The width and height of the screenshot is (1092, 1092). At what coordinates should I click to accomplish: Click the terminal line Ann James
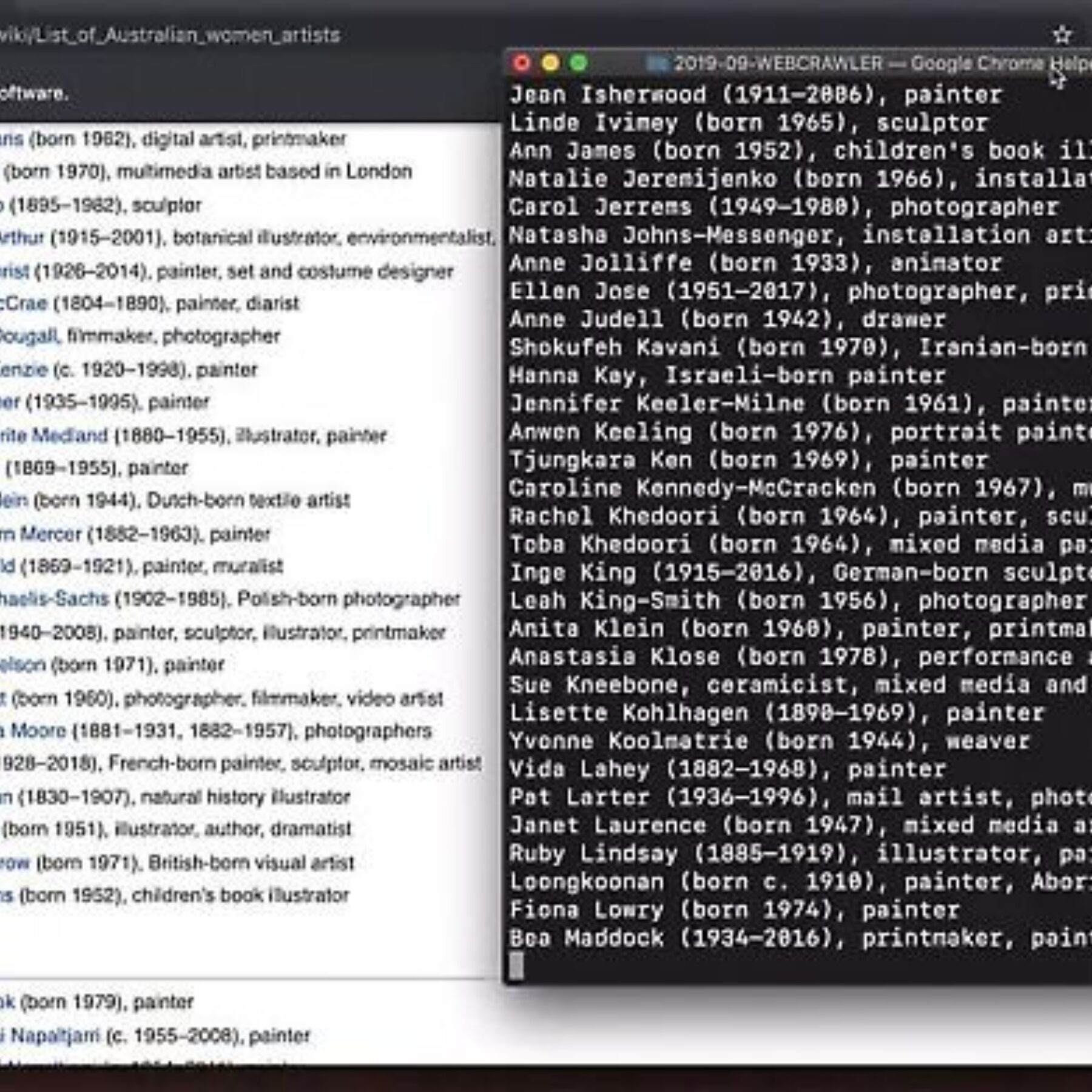pyautogui.click(x=800, y=150)
